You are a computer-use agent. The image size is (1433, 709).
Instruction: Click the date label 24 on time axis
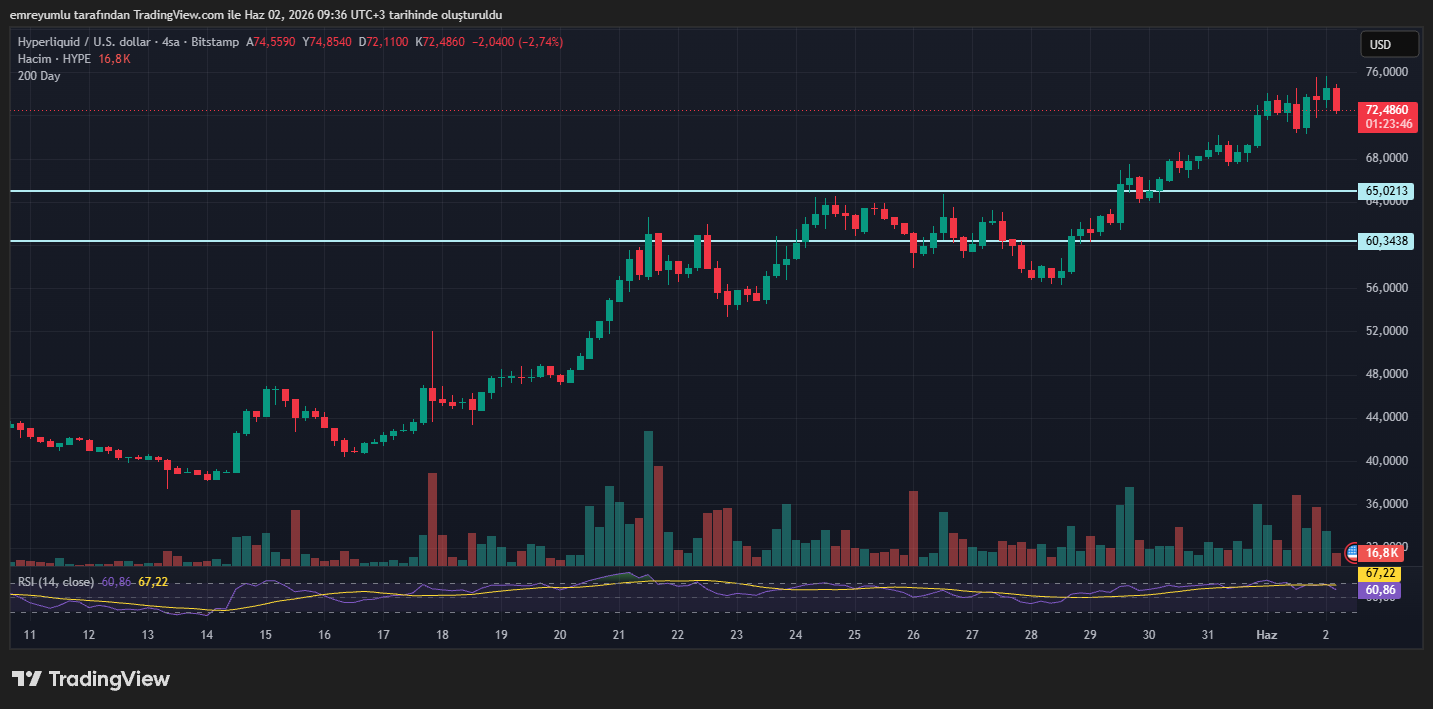pyautogui.click(x=795, y=635)
